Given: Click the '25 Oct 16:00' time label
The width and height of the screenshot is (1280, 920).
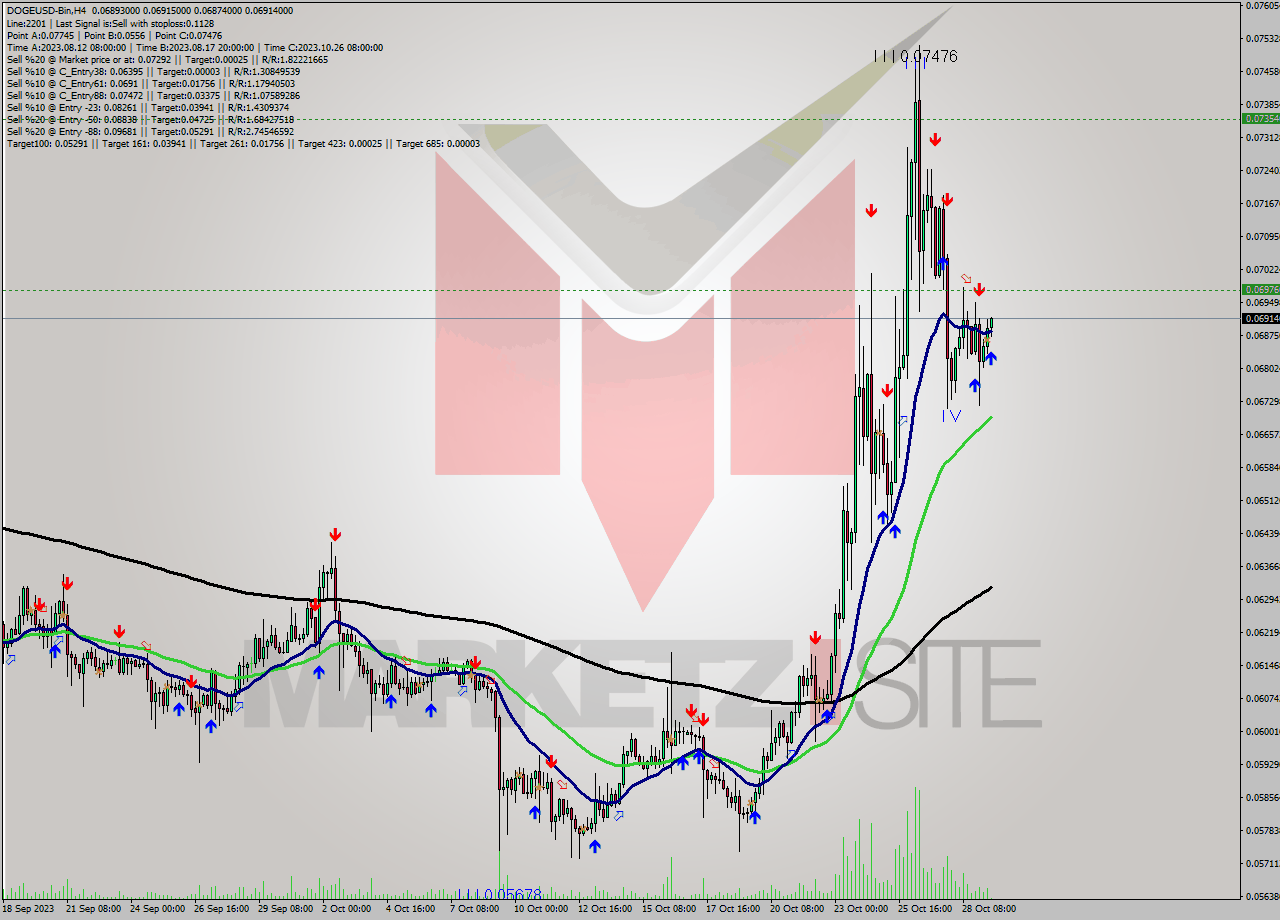Looking at the screenshot, I should coord(923,909).
